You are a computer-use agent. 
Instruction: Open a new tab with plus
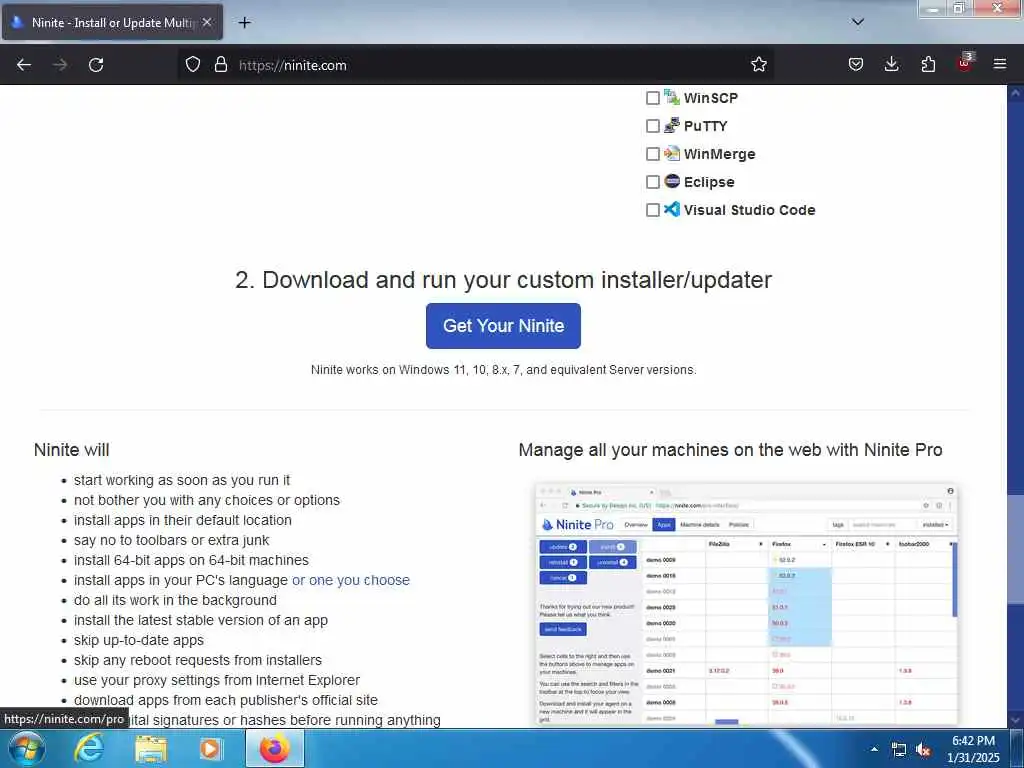click(244, 23)
